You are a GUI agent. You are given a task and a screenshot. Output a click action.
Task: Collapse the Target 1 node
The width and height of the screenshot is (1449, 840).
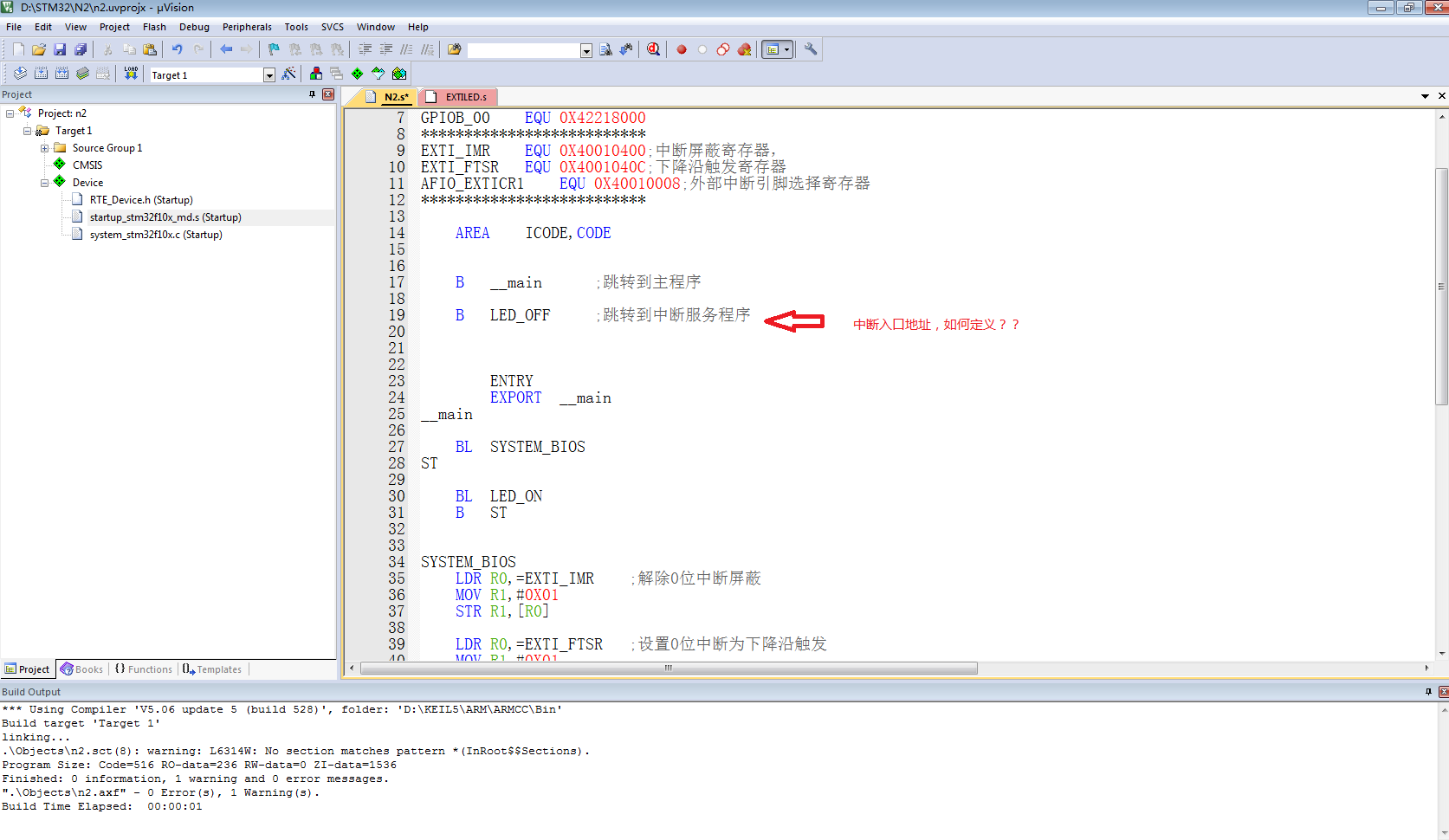(x=27, y=131)
